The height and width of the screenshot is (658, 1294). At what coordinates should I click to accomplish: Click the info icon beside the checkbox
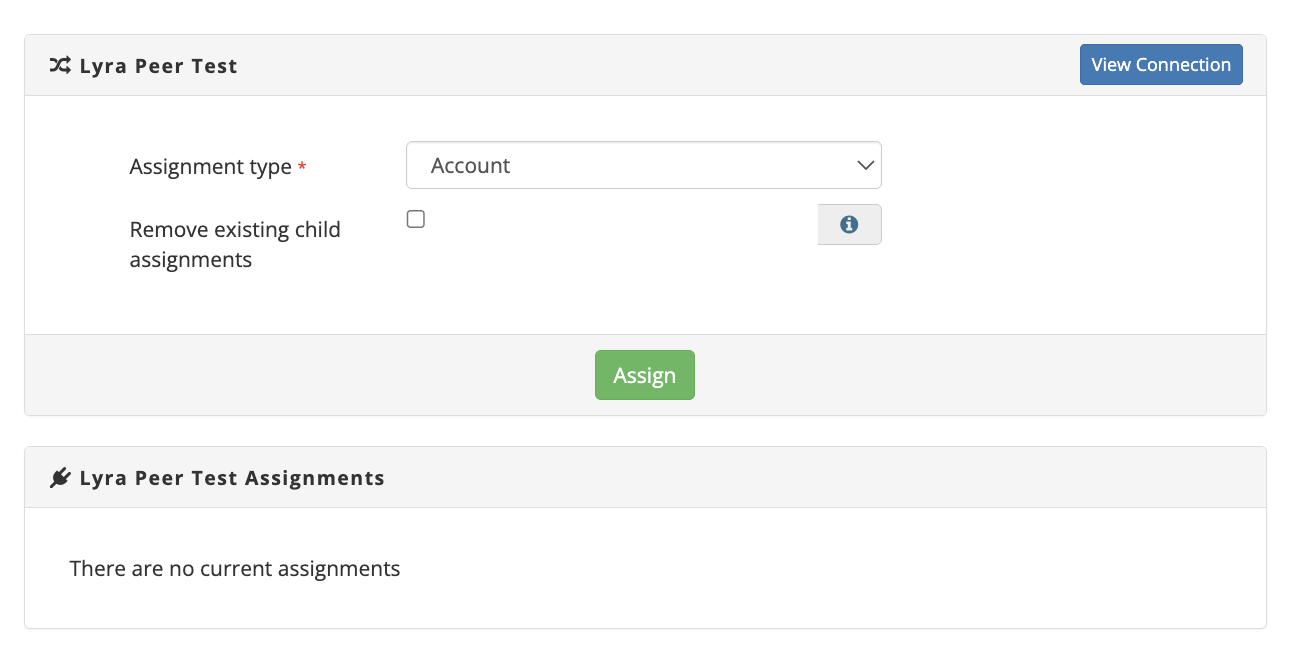point(849,225)
